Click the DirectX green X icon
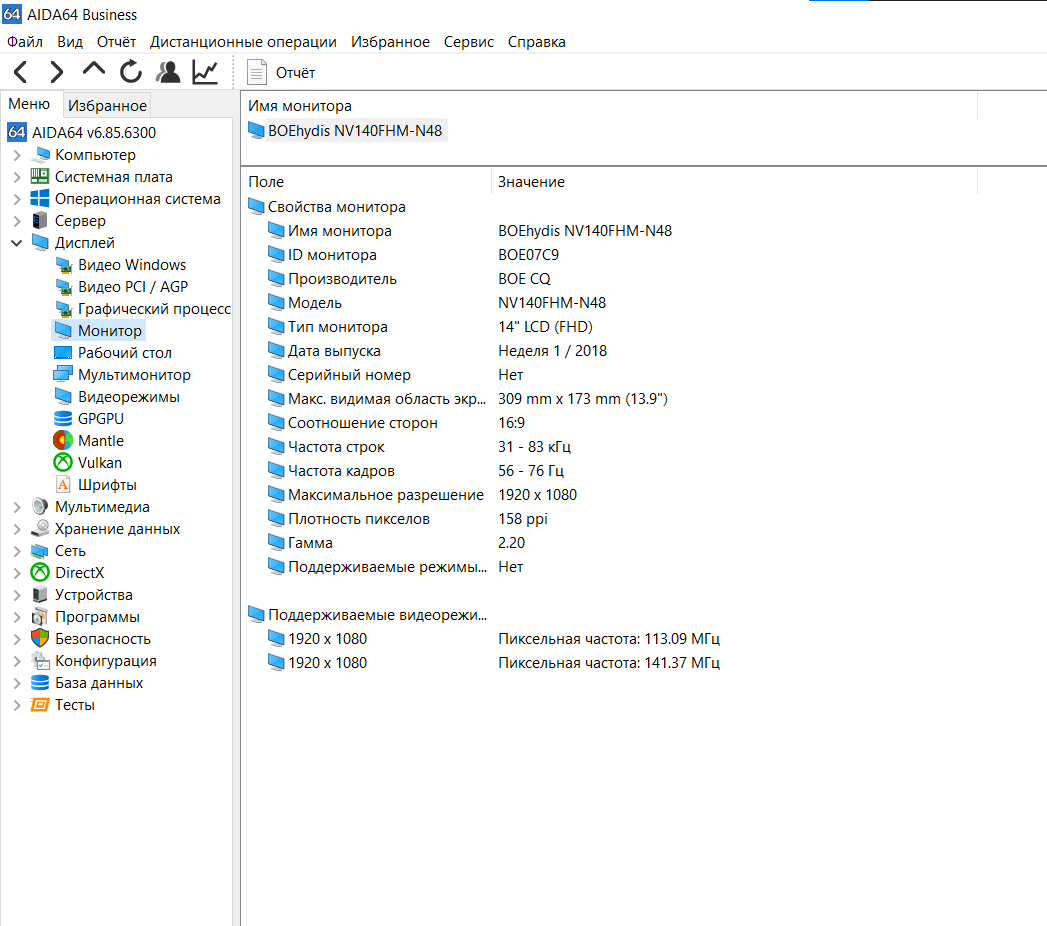 (x=40, y=573)
